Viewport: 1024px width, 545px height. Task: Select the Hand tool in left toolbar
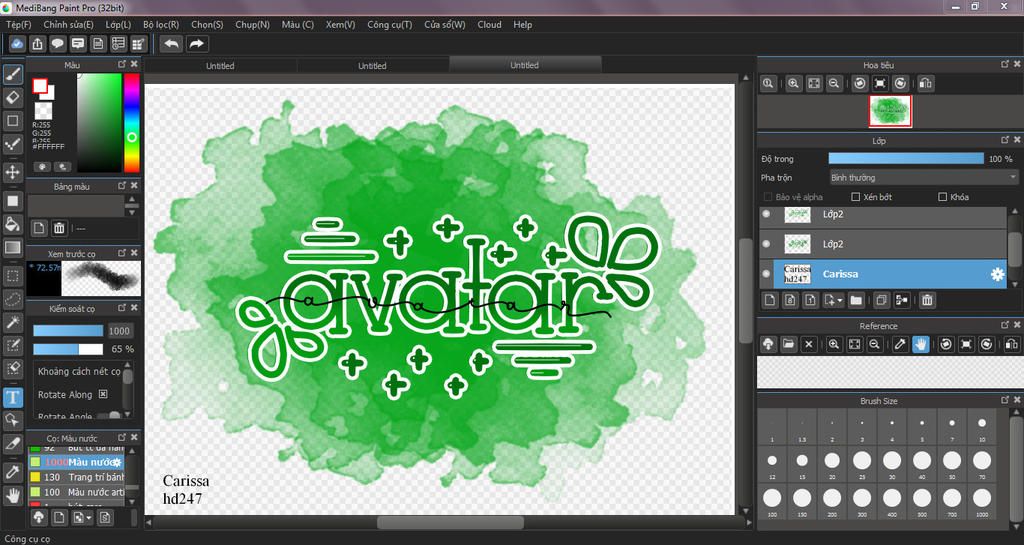click(12, 495)
